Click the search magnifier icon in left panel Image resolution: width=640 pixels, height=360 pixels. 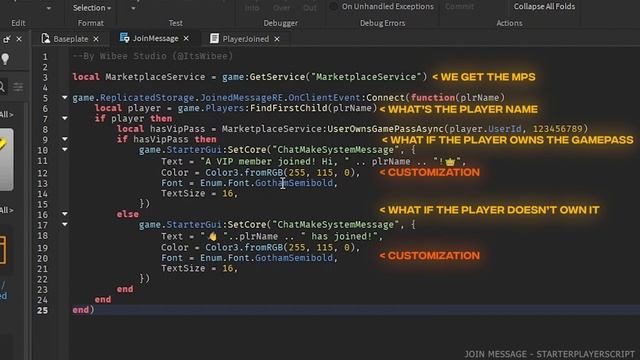(2, 87)
